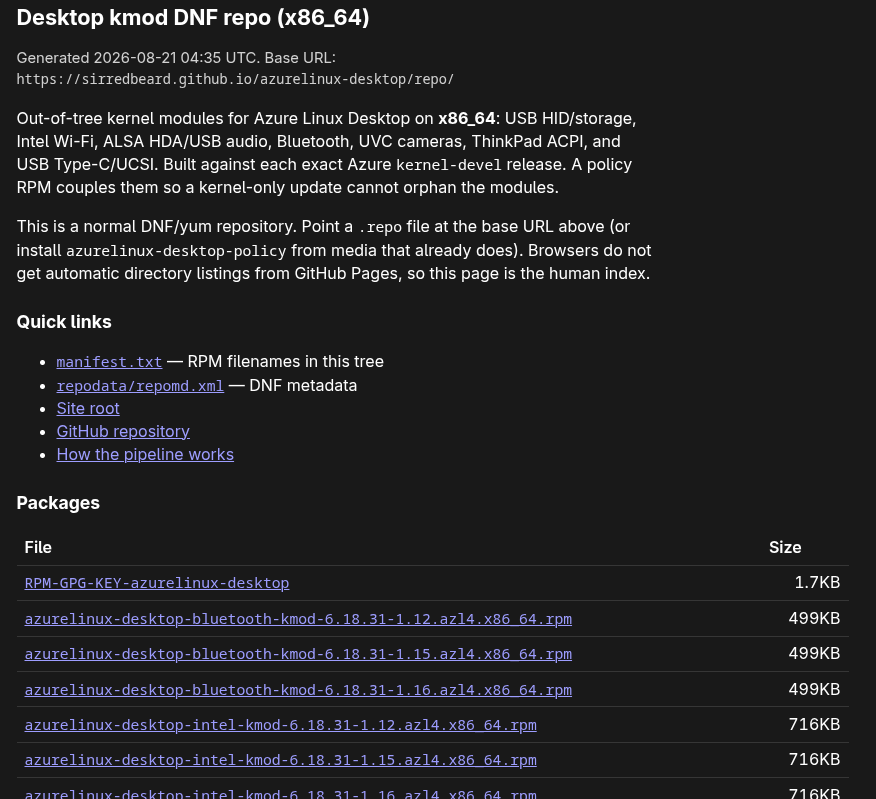The image size is (876, 799).
Task: Visit the GitHub repository link
Action: (123, 431)
